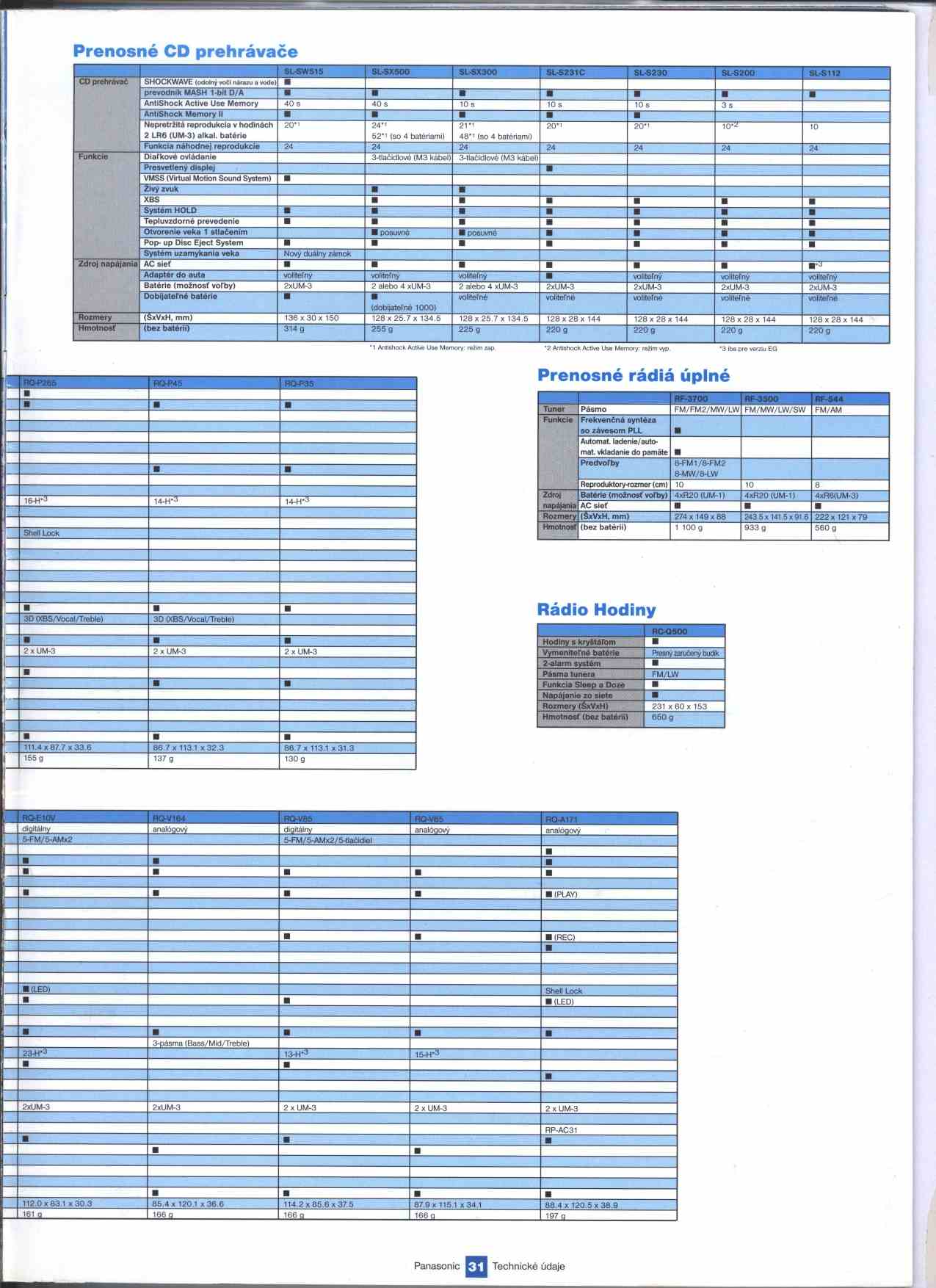Click the "Živý zvuk" row label

coord(162,189)
